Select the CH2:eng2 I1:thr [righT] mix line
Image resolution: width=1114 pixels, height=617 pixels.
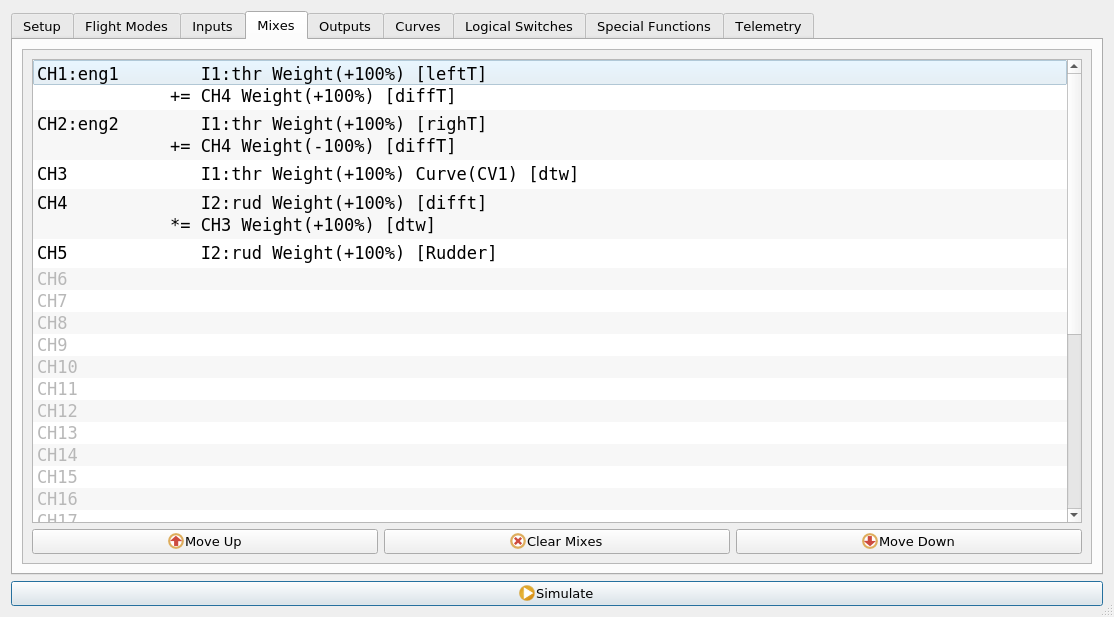[x=550, y=124]
